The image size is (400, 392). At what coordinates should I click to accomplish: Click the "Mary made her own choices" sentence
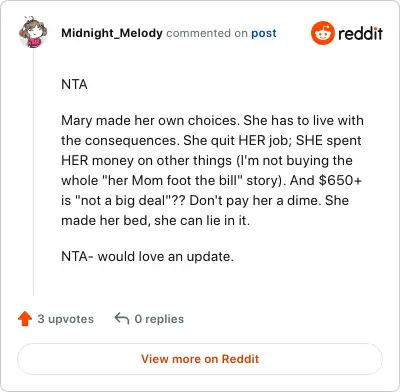pos(150,121)
